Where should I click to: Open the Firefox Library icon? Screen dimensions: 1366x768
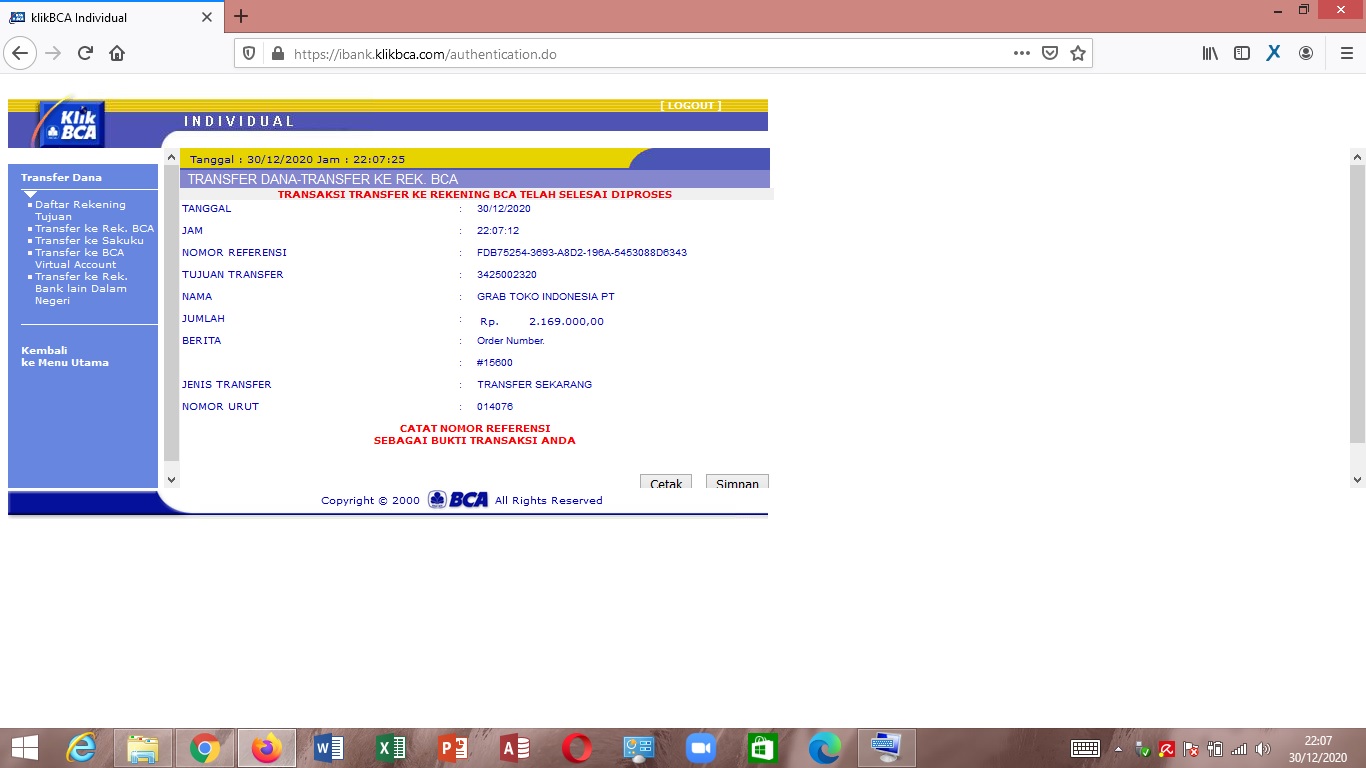(x=1210, y=53)
